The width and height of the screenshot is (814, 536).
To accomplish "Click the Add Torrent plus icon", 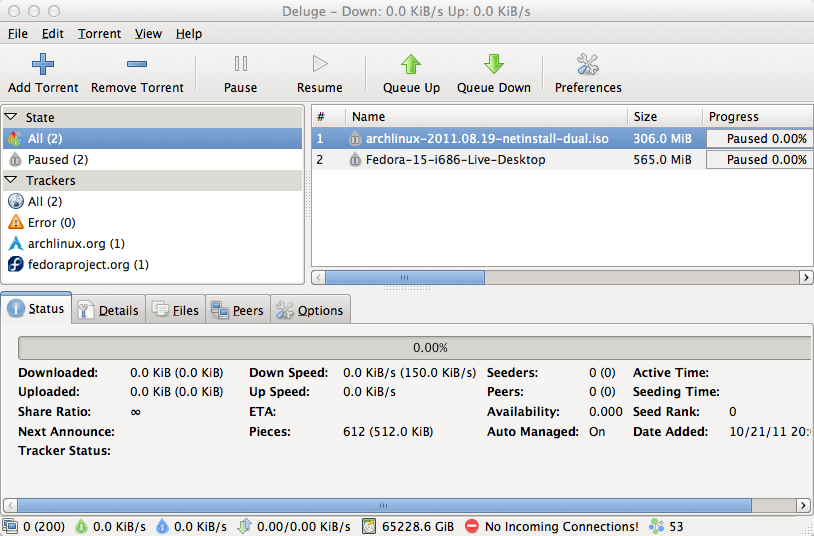I will (43, 64).
